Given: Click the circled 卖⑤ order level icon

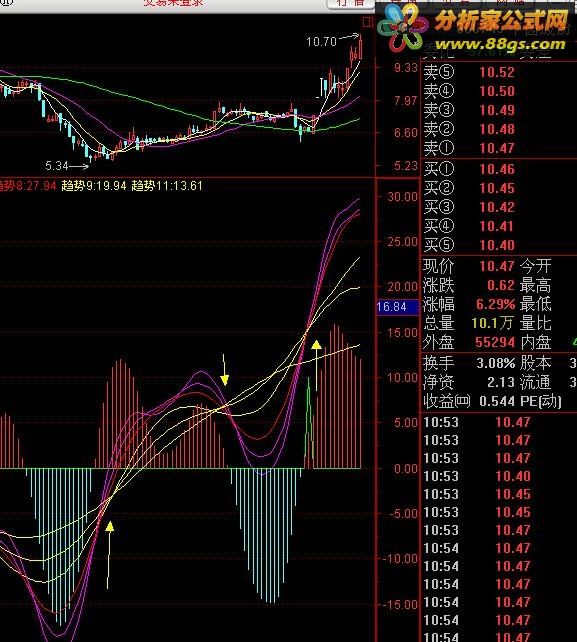Looking at the screenshot, I should 446,72.
